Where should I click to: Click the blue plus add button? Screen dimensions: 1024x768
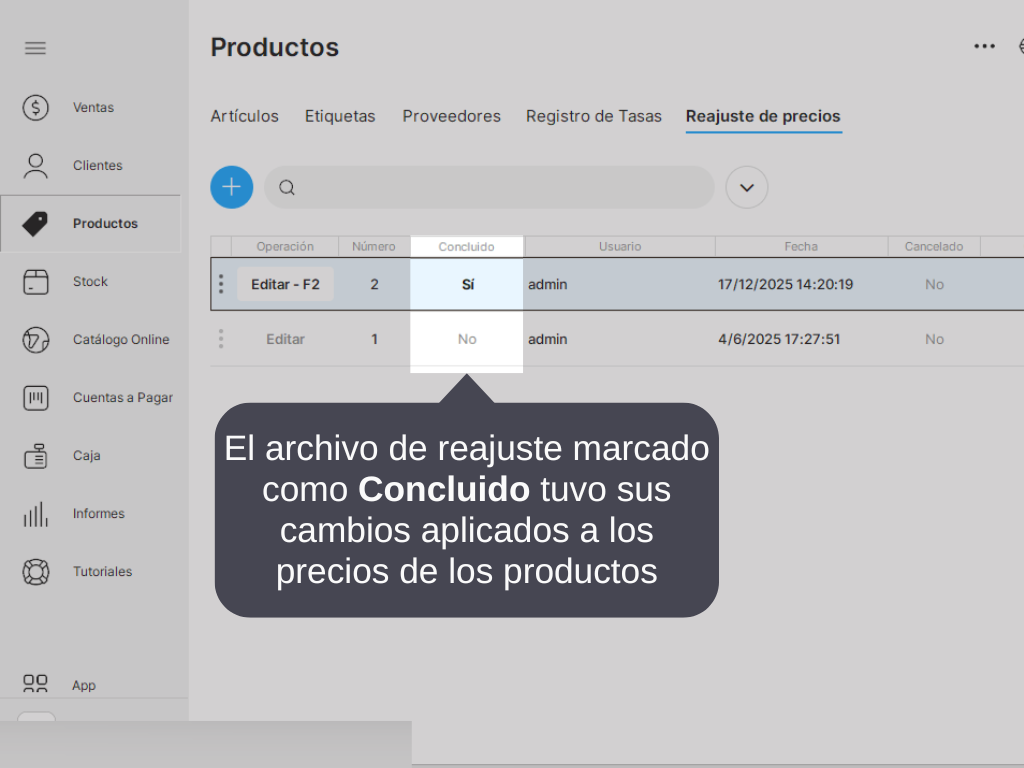tap(232, 187)
